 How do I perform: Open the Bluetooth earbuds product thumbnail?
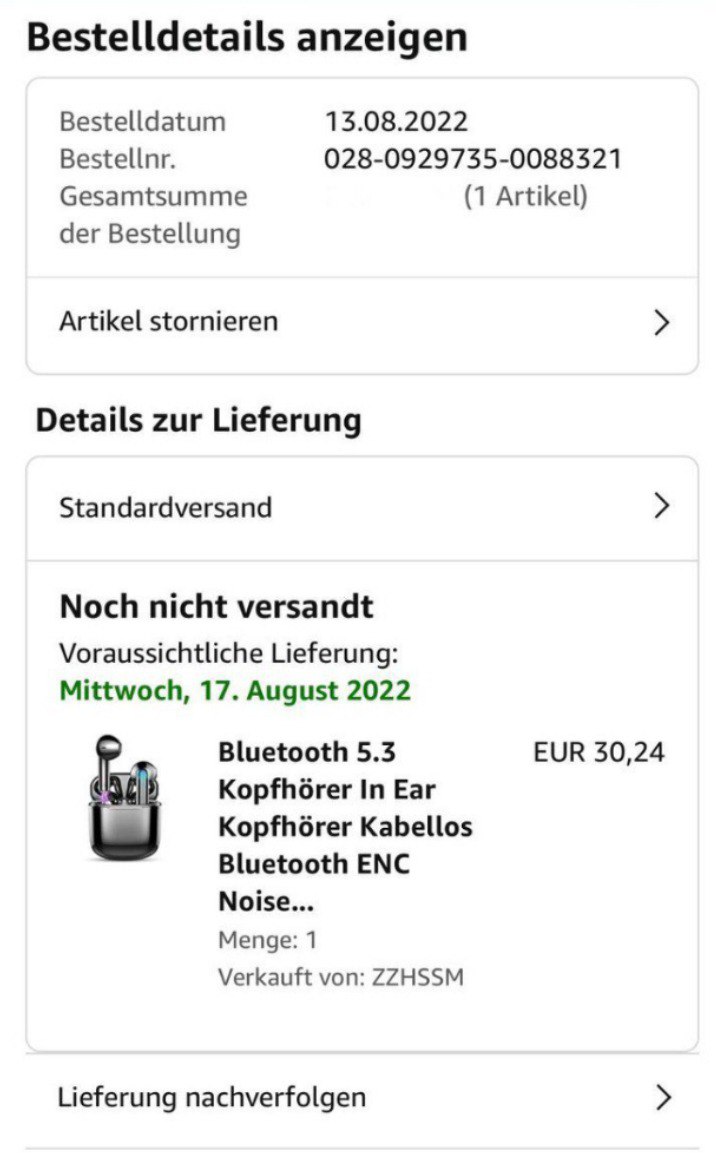click(124, 798)
